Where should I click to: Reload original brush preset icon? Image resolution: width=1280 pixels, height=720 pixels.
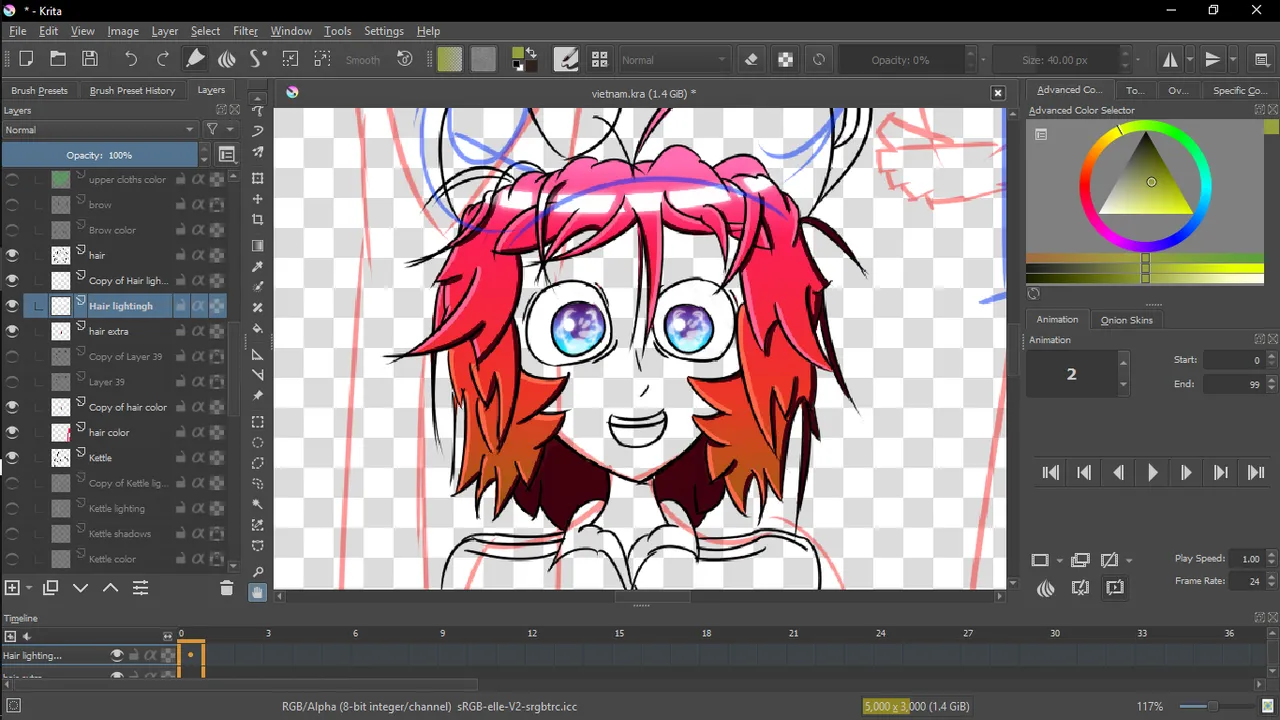click(x=819, y=59)
